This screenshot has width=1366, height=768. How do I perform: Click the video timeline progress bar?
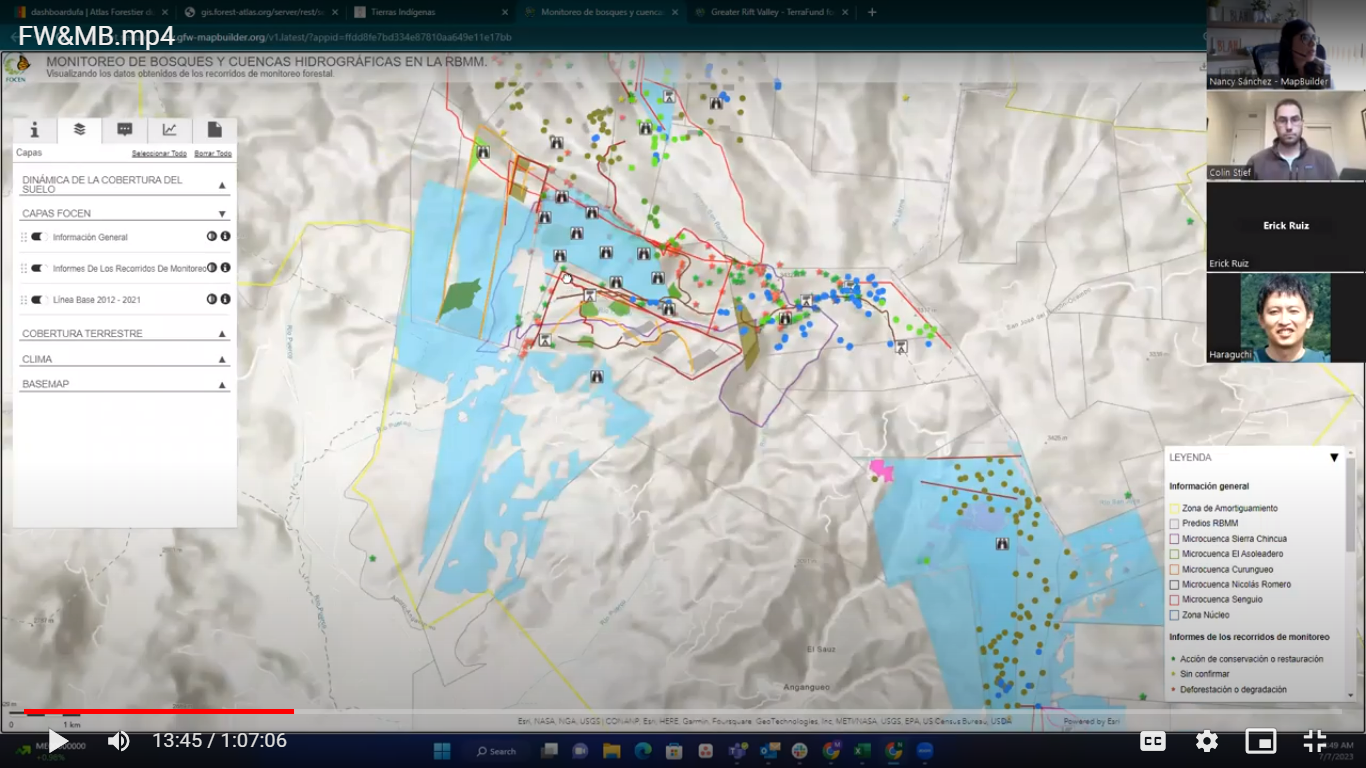150,713
